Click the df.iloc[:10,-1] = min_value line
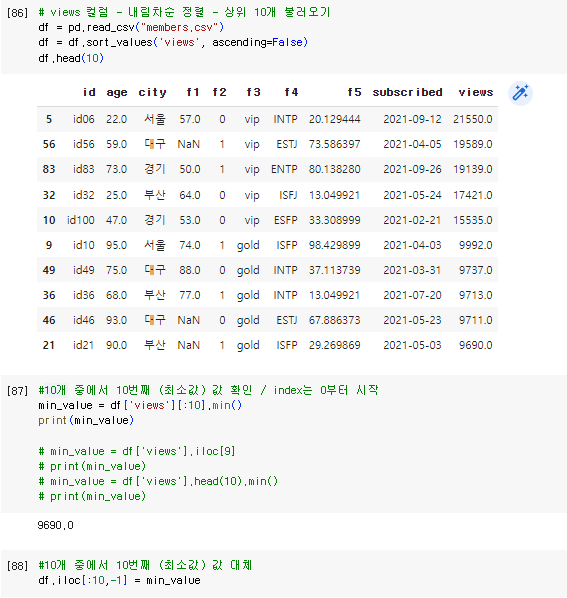The width and height of the screenshot is (567, 598). coord(119,580)
